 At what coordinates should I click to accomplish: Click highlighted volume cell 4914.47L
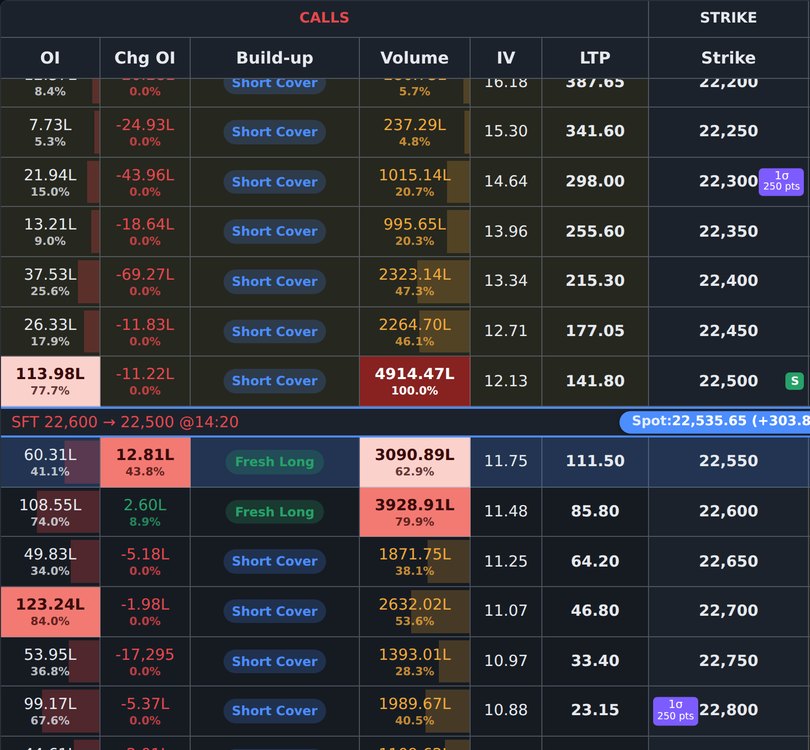click(x=414, y=381)
